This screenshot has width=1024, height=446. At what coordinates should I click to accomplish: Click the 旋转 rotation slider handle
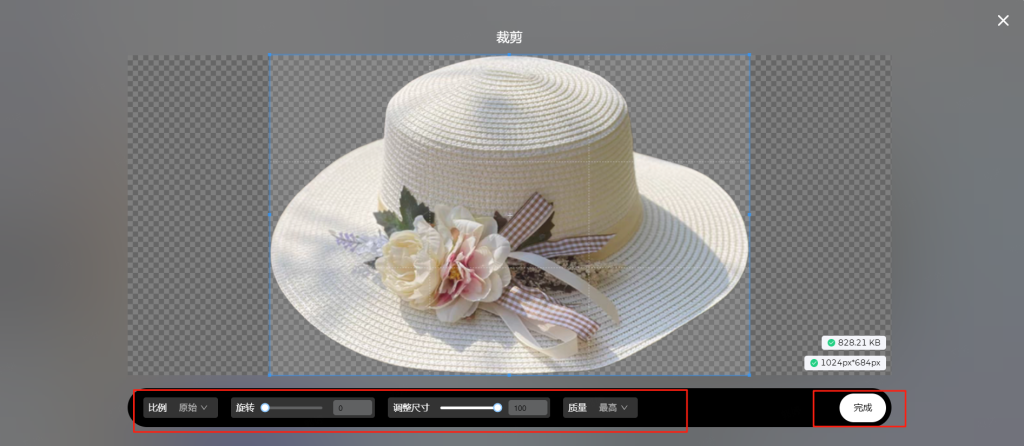coord(265,407)
